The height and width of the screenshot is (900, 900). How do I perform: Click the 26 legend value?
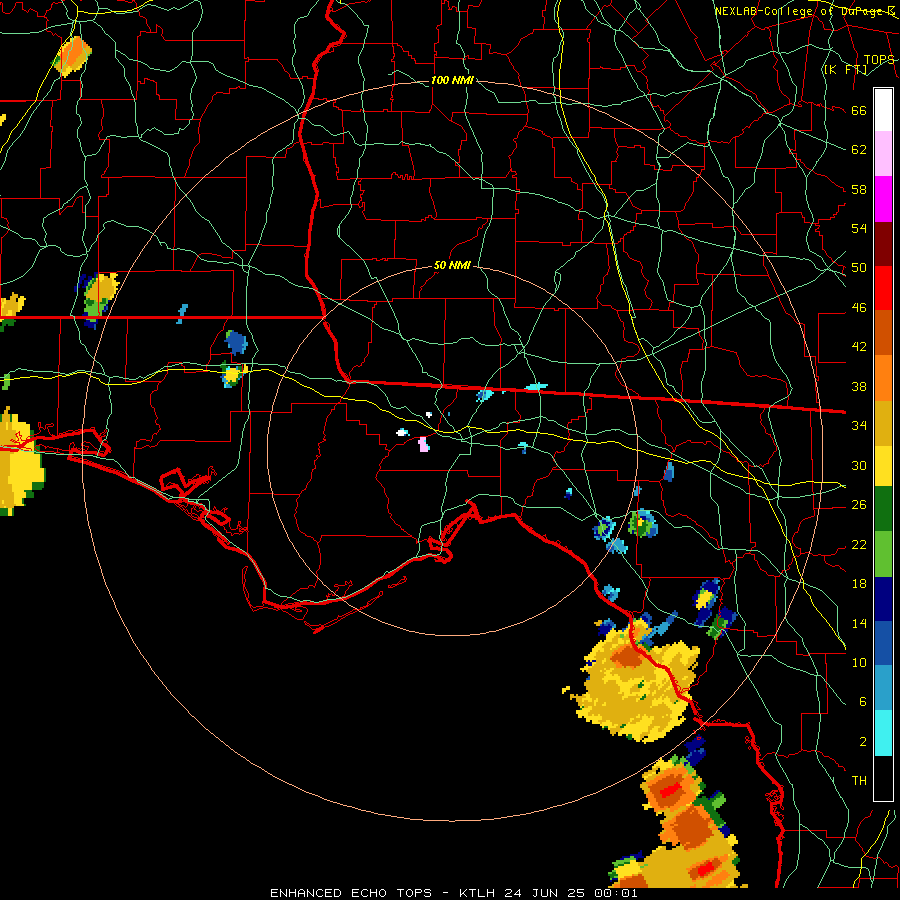[859, 505]
